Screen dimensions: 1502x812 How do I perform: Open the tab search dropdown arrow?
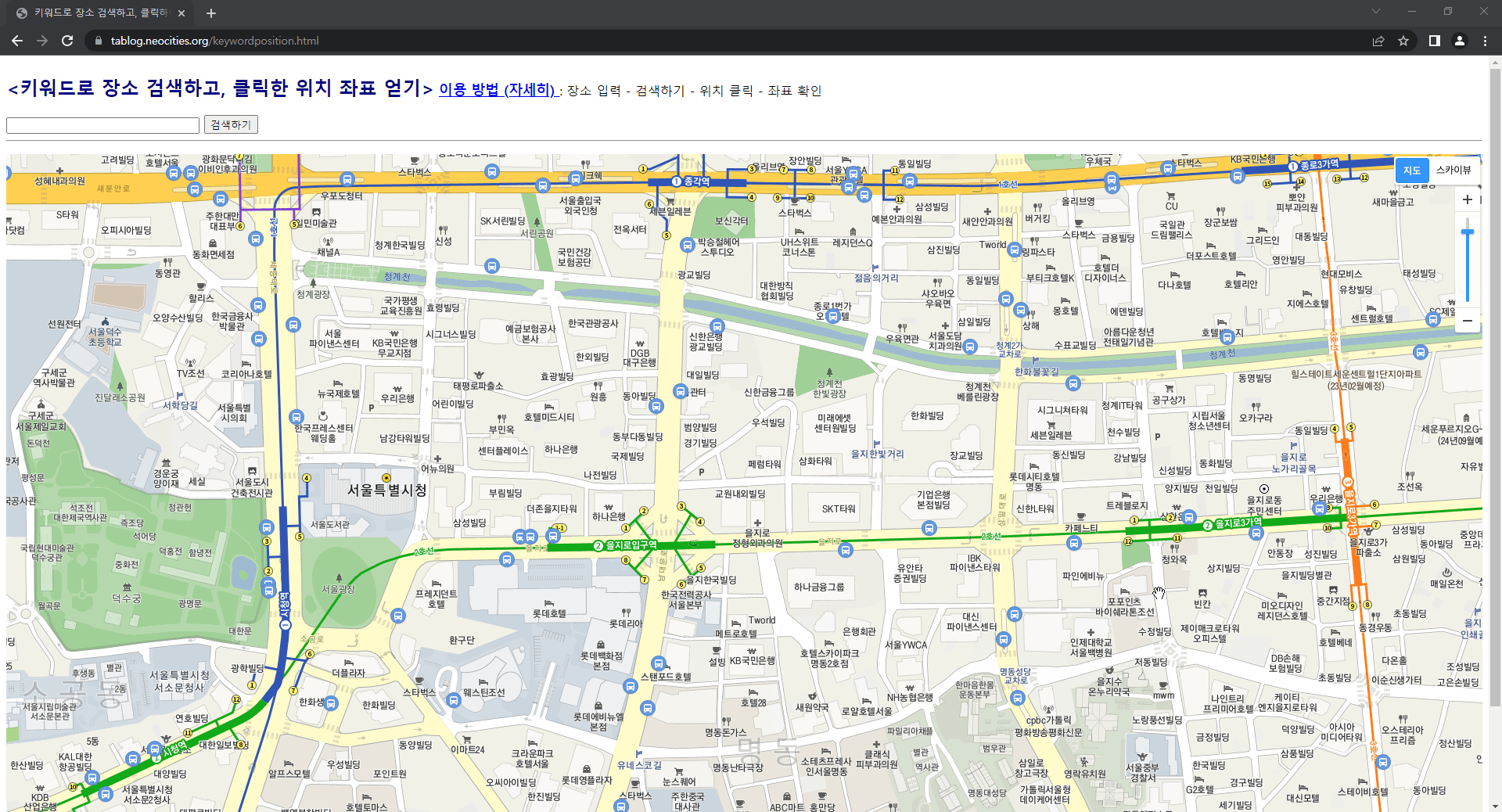click(x=1376, y=11)
